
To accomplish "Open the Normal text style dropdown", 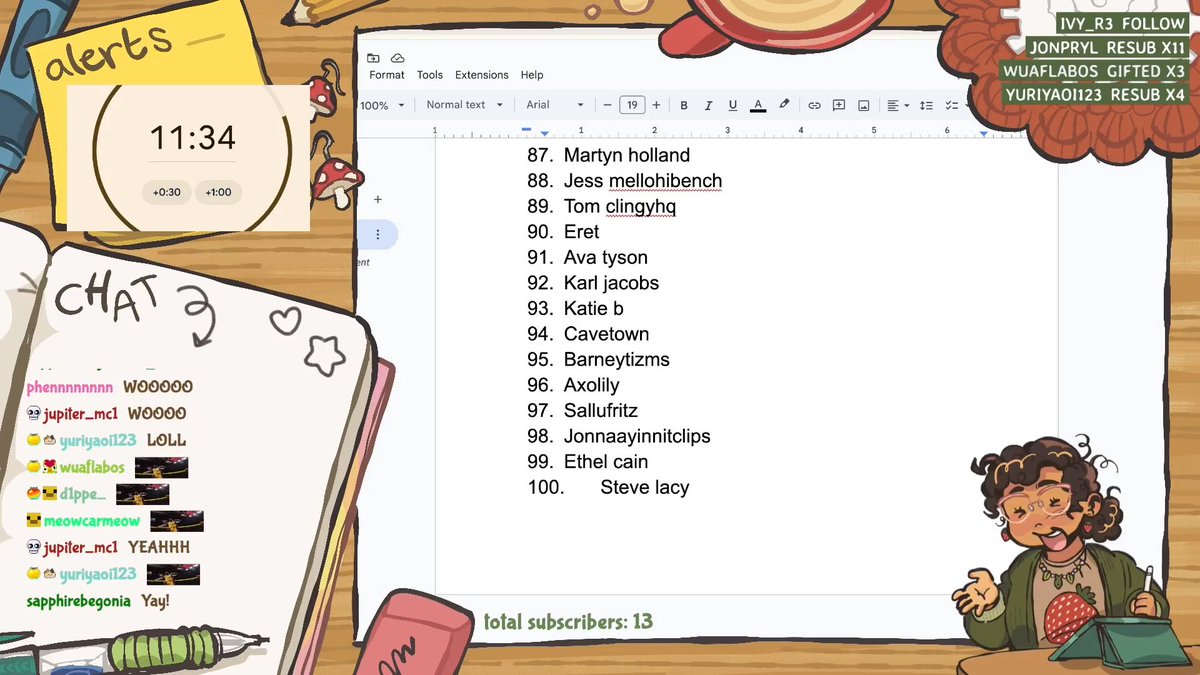I will click(x=465, y=105).
